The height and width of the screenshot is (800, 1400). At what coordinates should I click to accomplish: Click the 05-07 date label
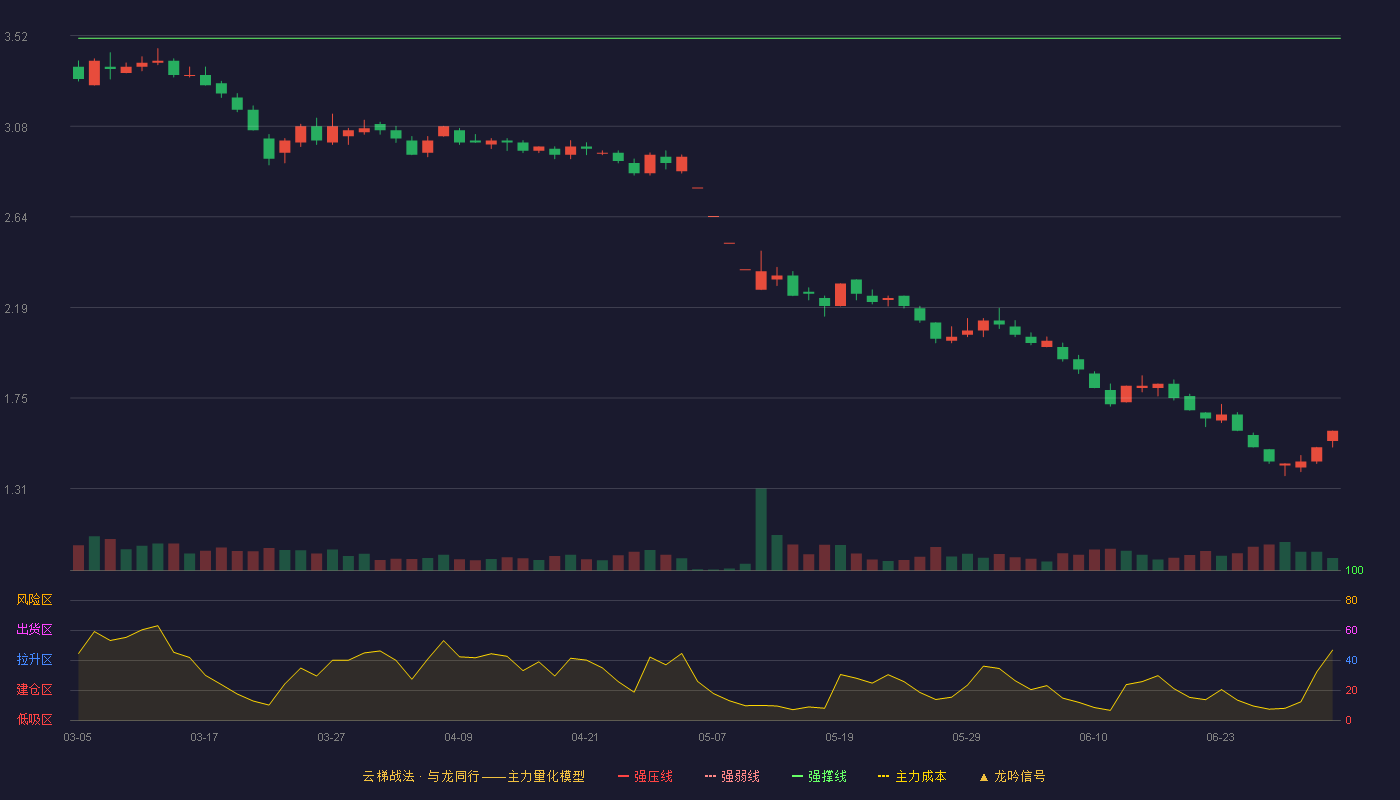[712, 737]
